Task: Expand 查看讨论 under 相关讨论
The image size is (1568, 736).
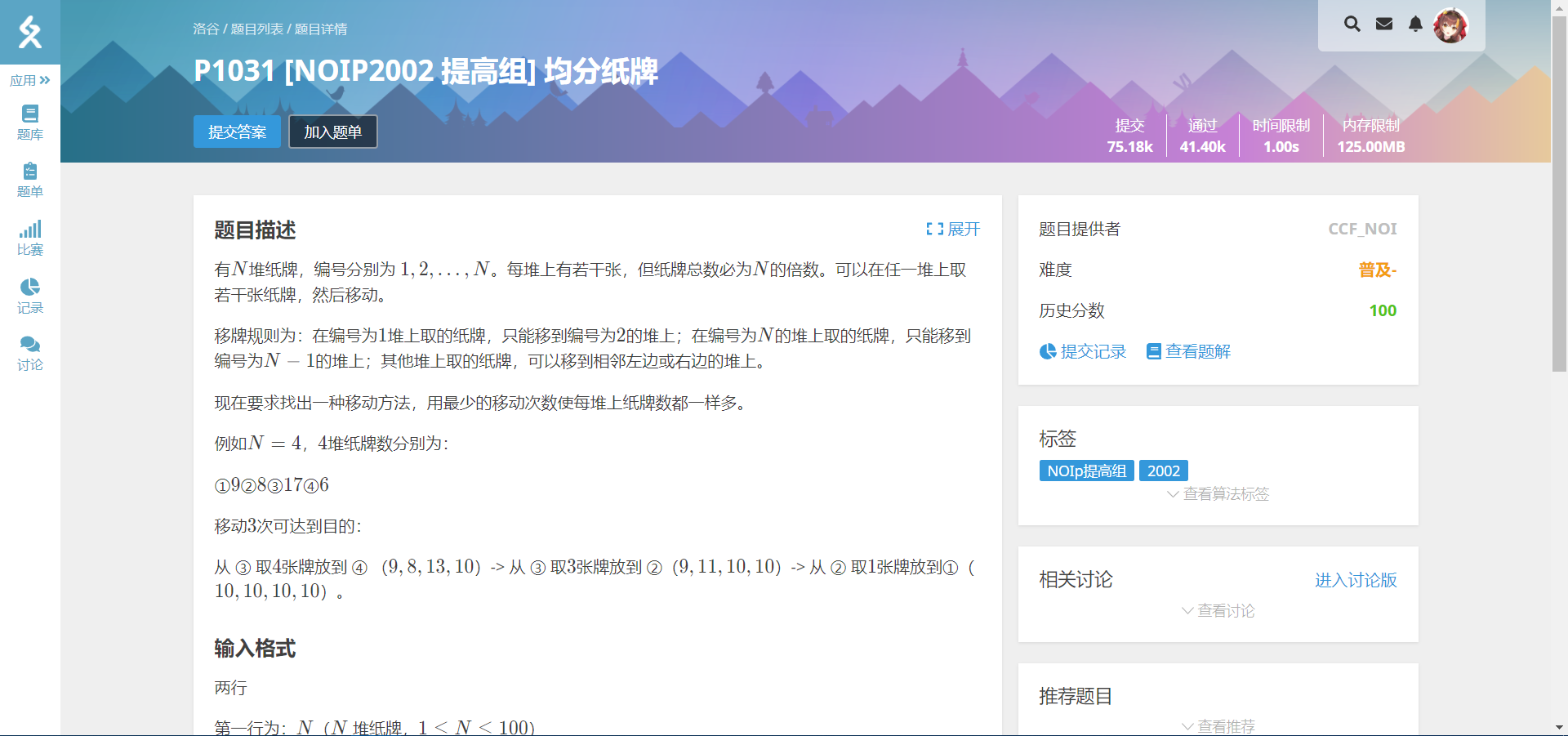Action: coord(1217,610)
